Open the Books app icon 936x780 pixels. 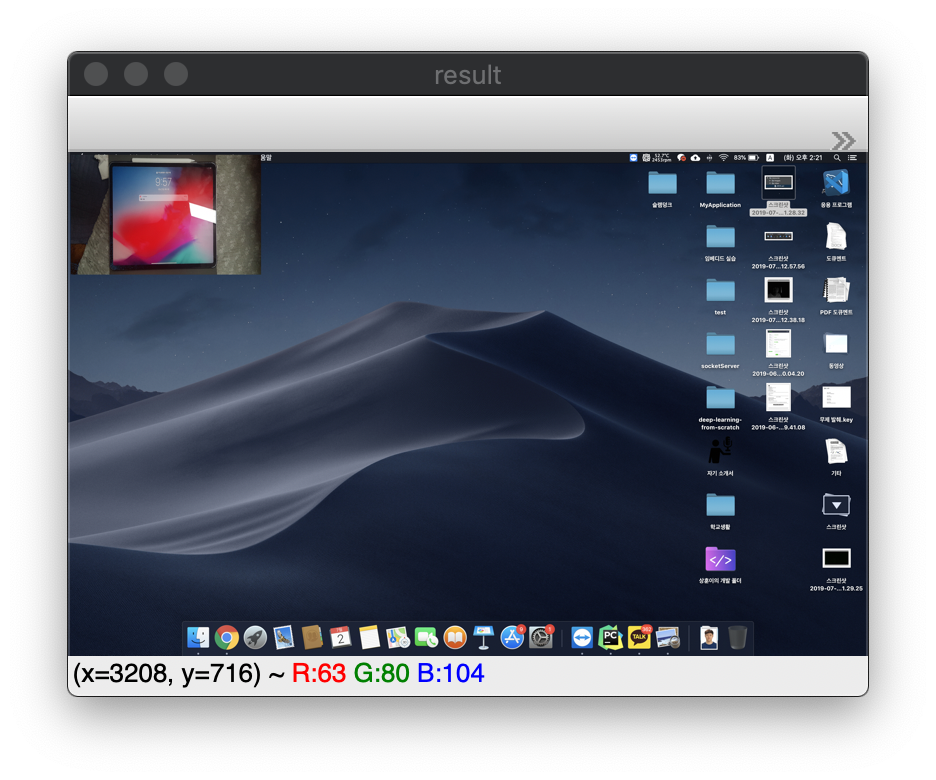pyautogui.click(x=455, y=637)
